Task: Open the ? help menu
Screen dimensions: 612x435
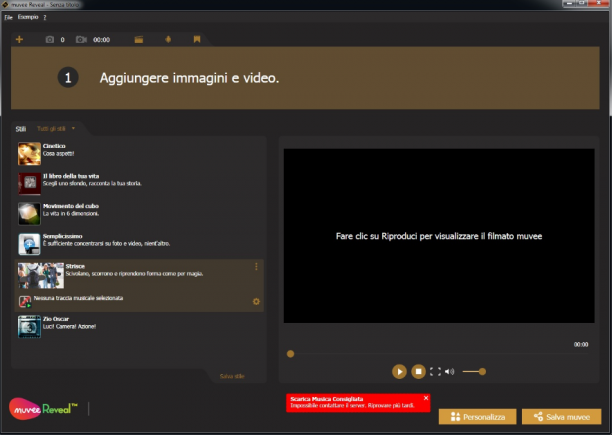Action: click(x=45, y=17)
